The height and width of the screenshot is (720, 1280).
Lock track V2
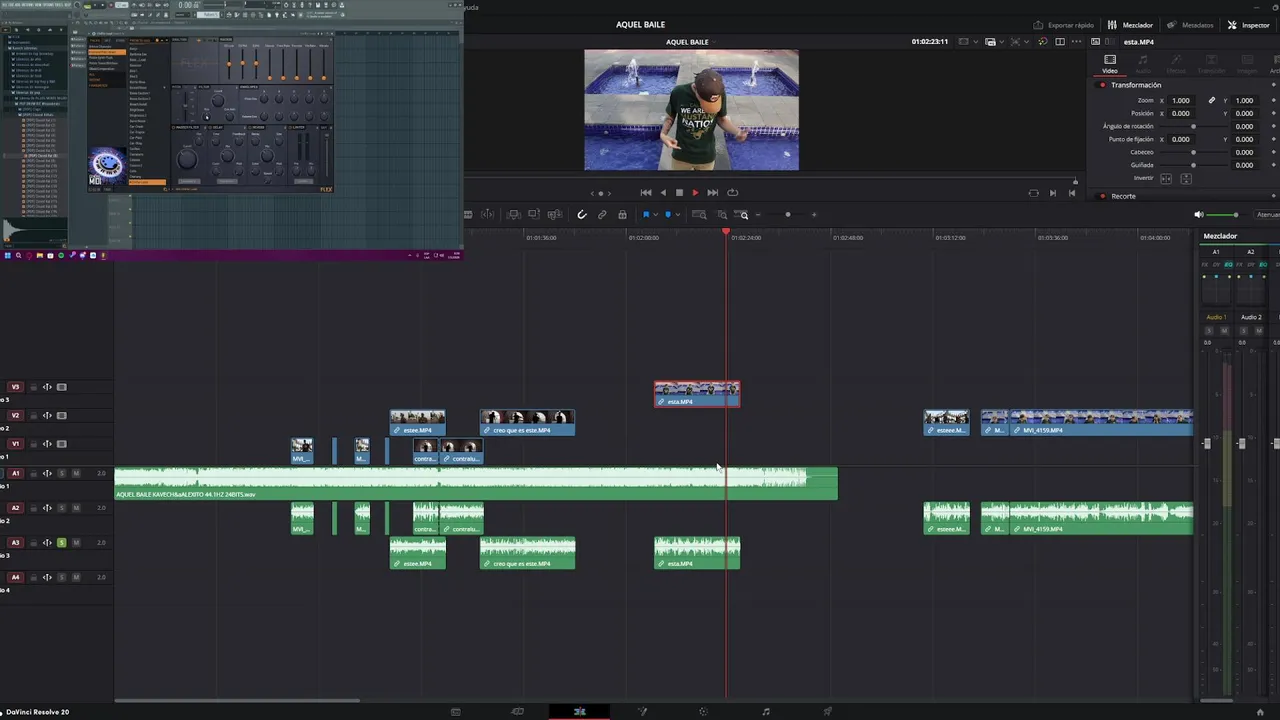coord(33,415)
